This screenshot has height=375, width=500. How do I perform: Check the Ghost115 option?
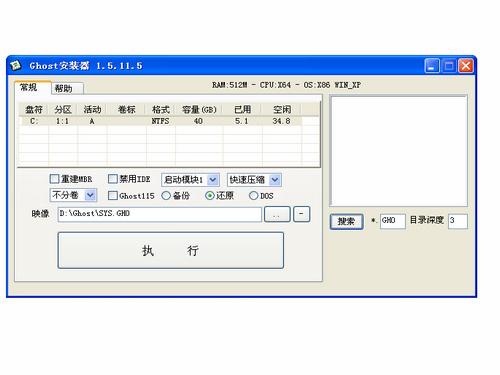(113, 196)
